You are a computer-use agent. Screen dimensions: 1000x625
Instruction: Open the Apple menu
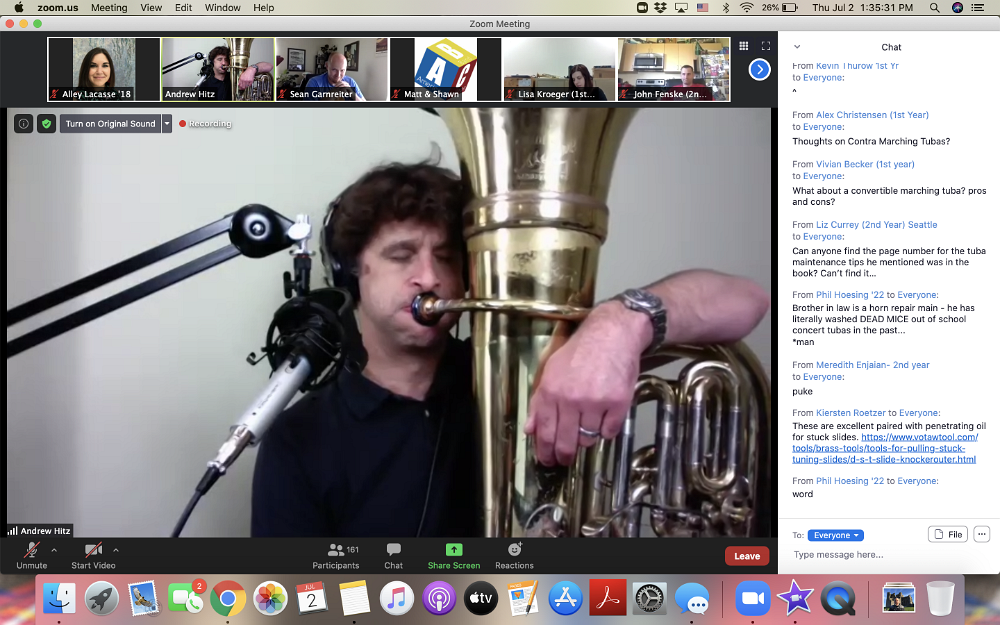coord(18,8)
